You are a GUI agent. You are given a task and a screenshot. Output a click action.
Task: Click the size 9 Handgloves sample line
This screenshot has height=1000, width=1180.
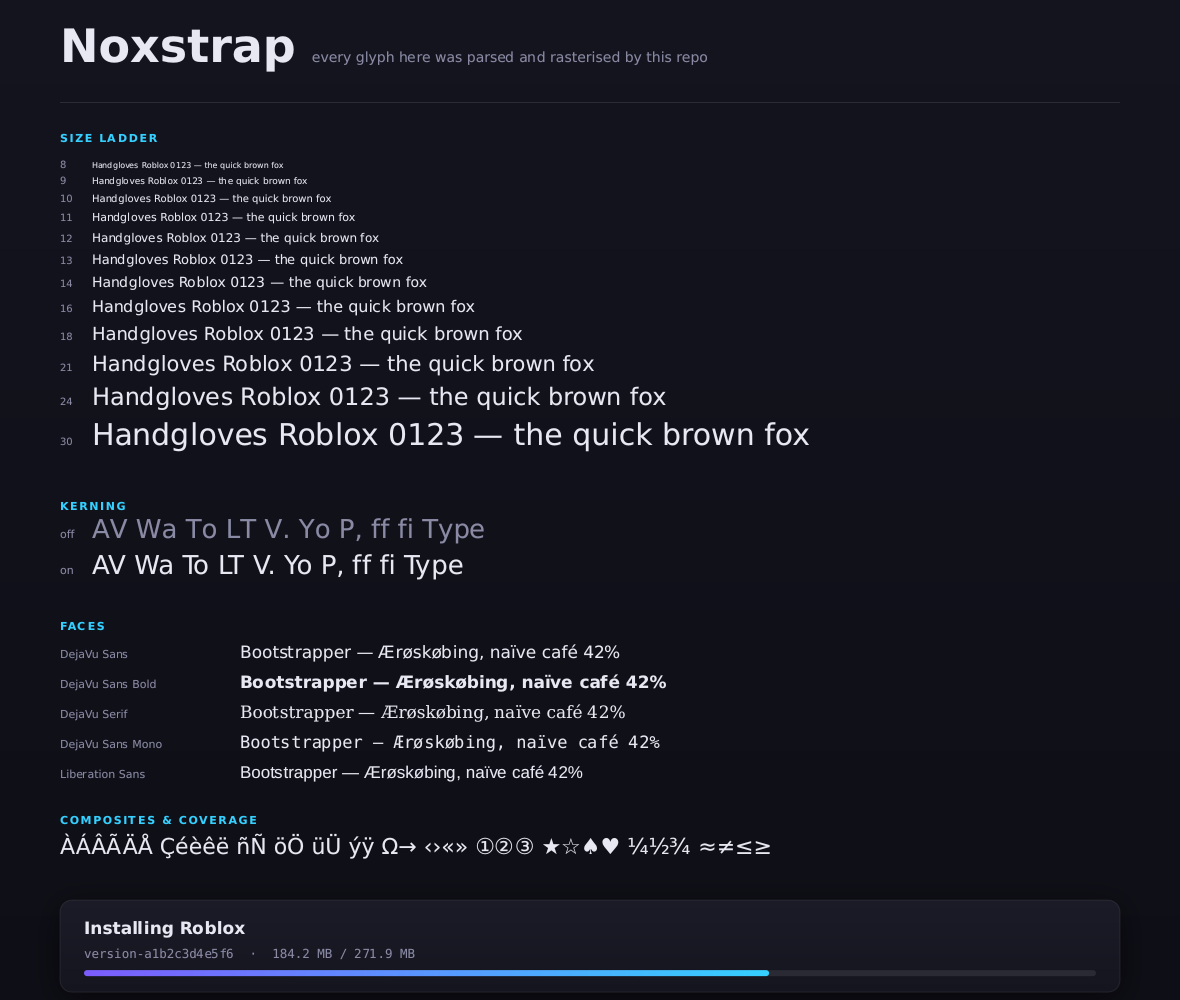tap(199, 181)
